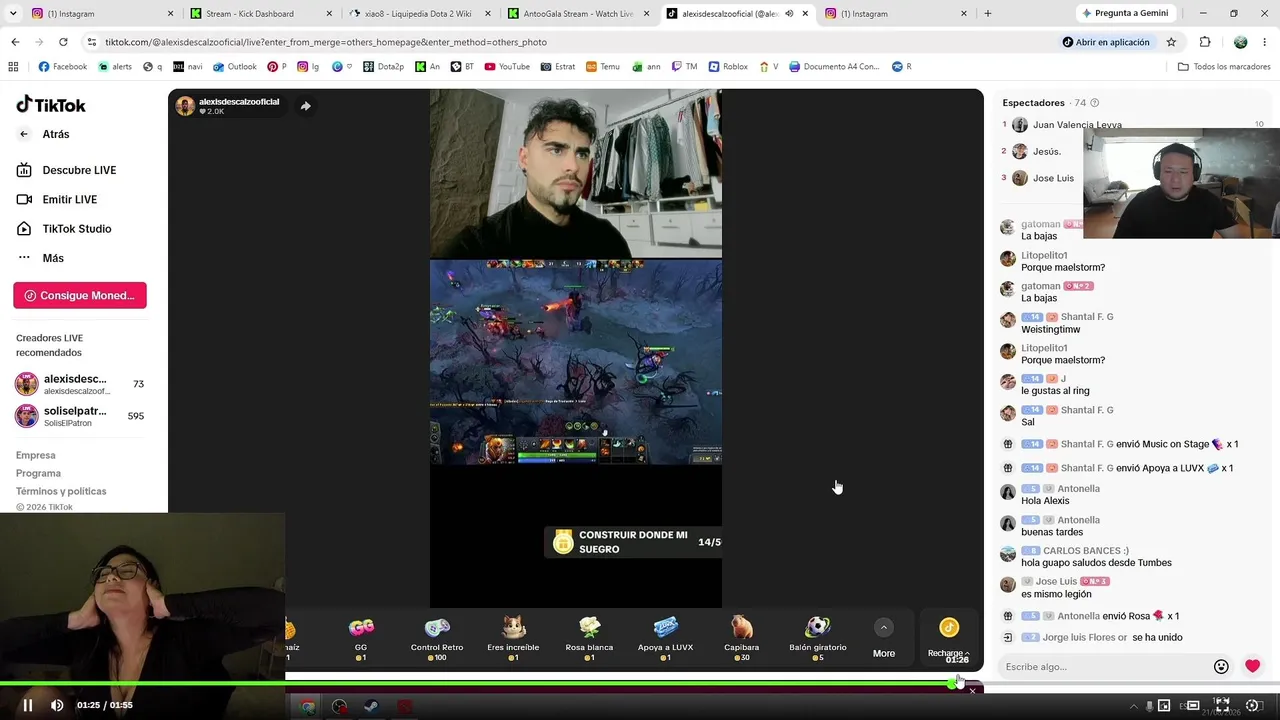
Task: Send the Rosa blanca gift
Action: 589,637
